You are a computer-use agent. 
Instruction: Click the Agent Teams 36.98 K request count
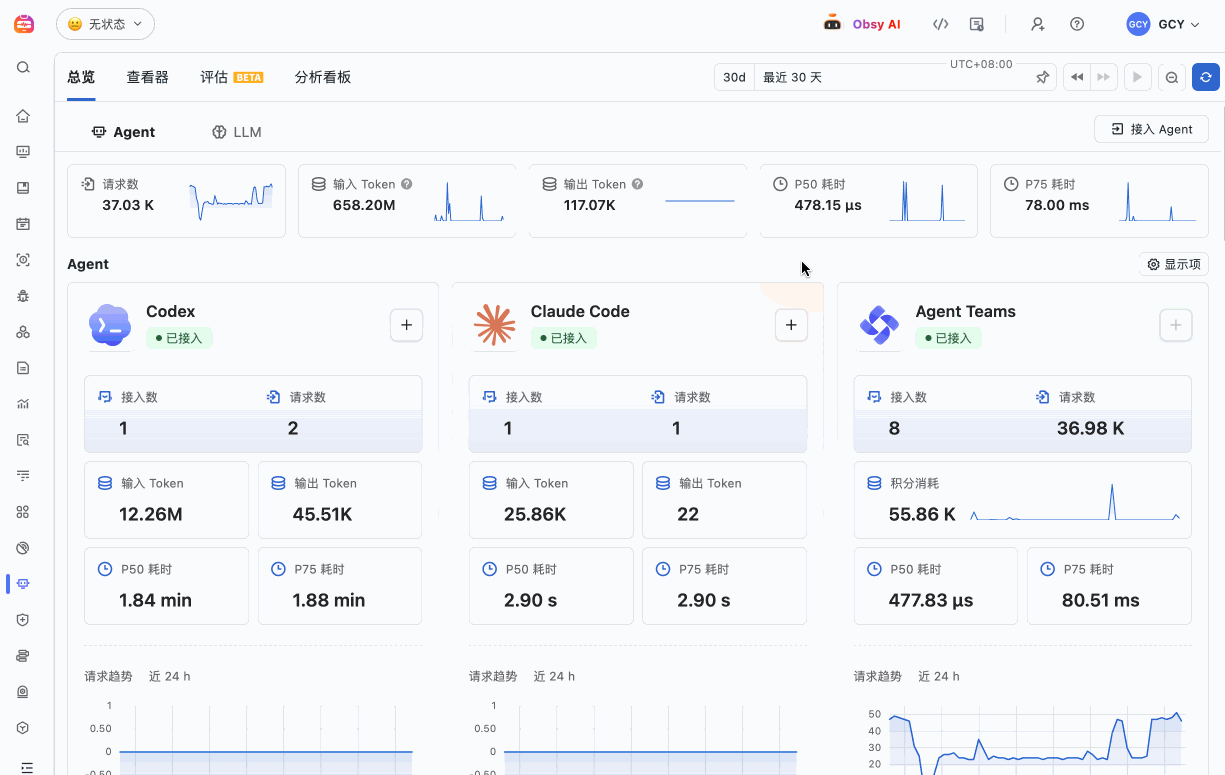point(1090,428)
